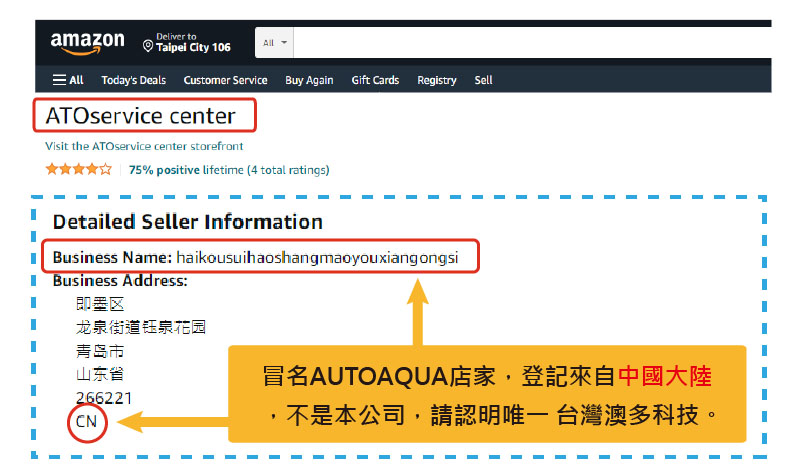
Task: Select address line 山东省
Action: coord(100,374)
